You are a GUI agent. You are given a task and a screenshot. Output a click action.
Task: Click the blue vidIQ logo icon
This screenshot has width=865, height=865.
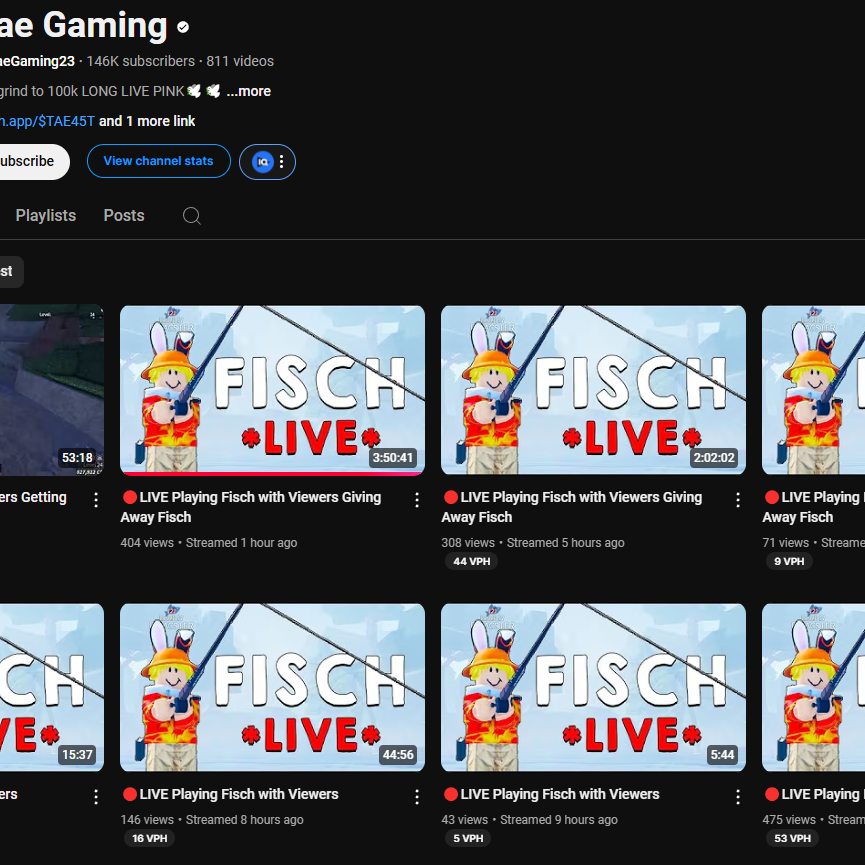[x=263, y=162]
